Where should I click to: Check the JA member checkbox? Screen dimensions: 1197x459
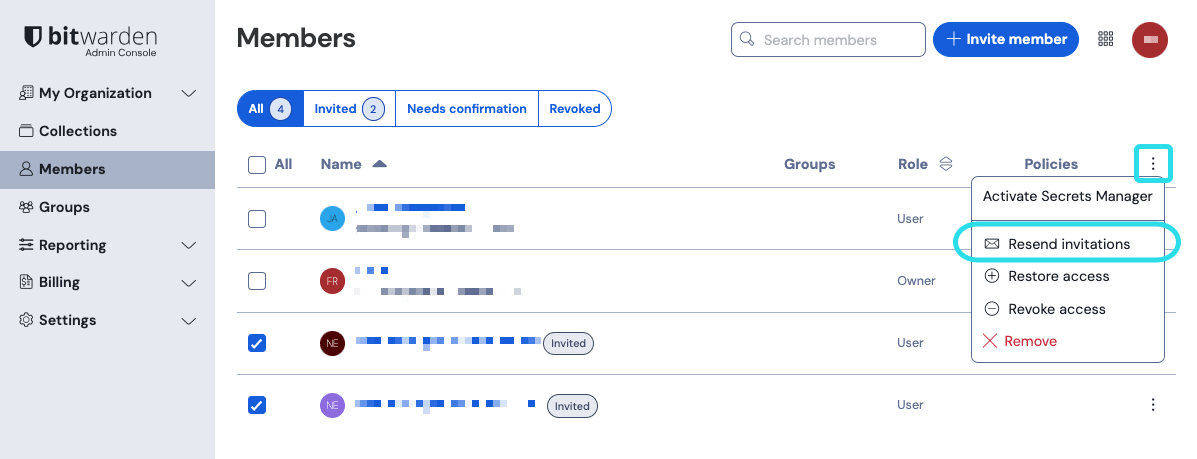click(257, 219)
